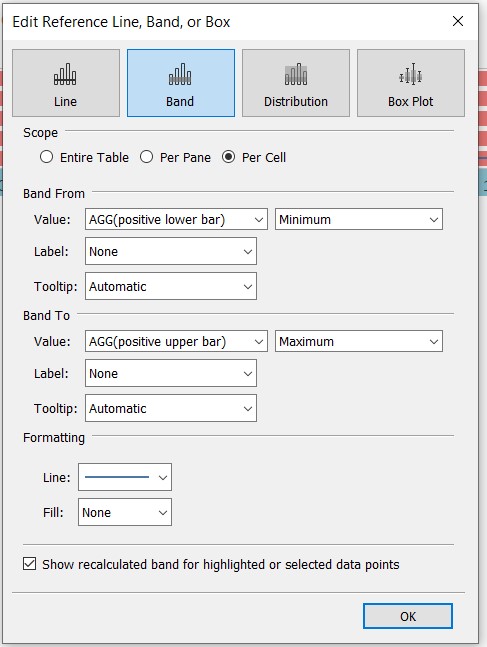Confirm changes with the OK button
The width and height of the screenshot is (487, 647).
408,616
